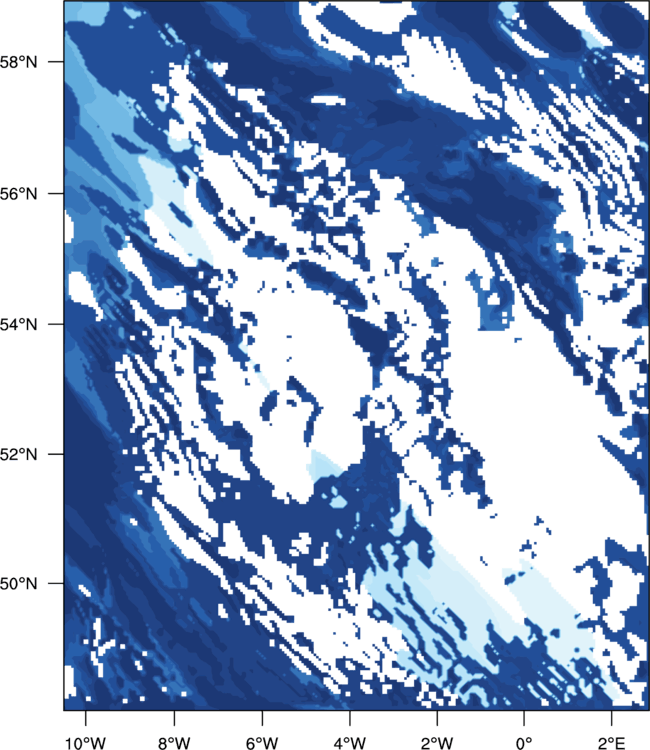Click the 2°E longitude label
650x750 pixels.
[611, 743]
